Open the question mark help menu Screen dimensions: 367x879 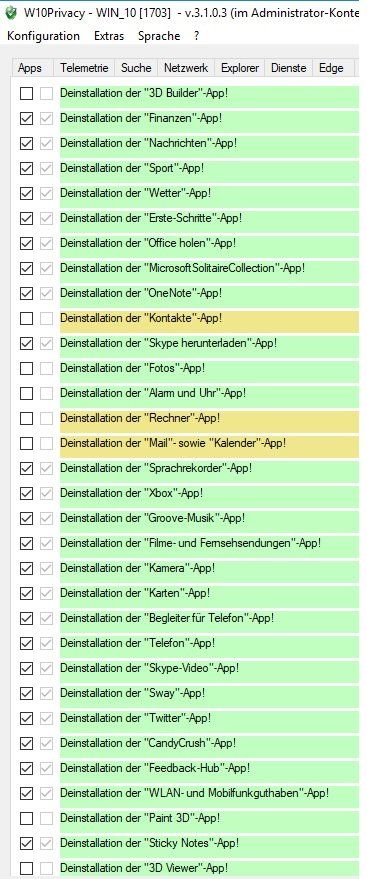pyautogui.click(x=197, y=36)
